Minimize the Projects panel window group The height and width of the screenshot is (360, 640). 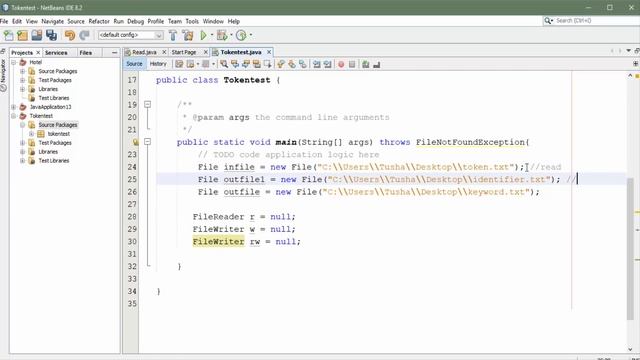[x=114, y=53]
